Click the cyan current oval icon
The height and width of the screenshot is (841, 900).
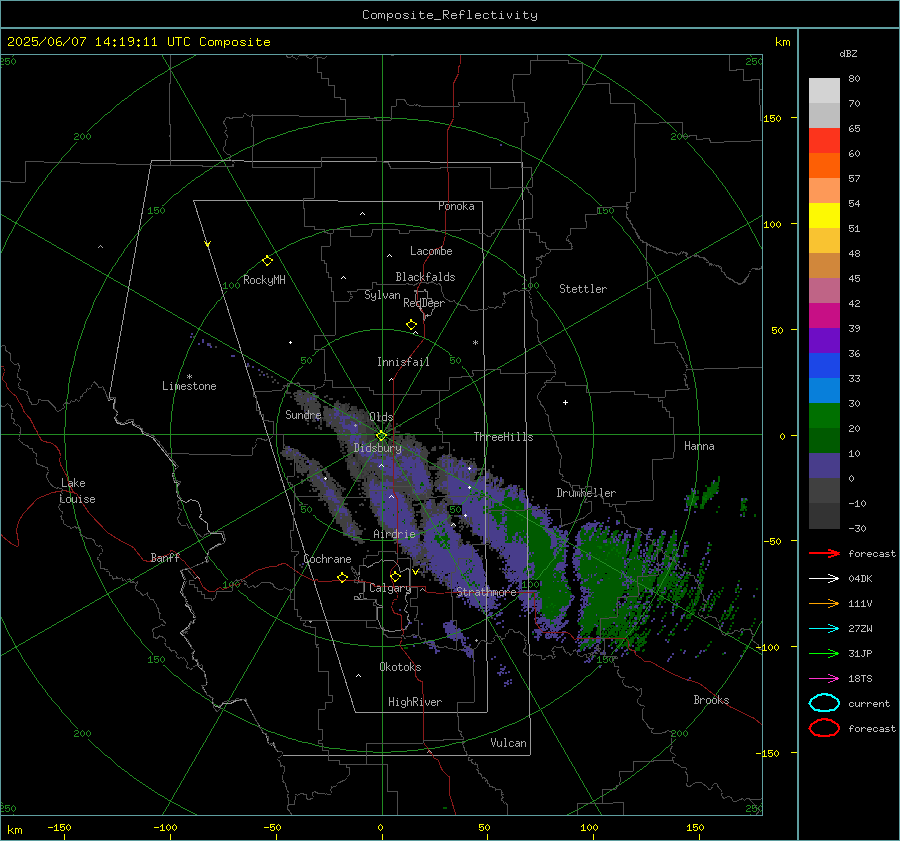[x=824, y=703]
